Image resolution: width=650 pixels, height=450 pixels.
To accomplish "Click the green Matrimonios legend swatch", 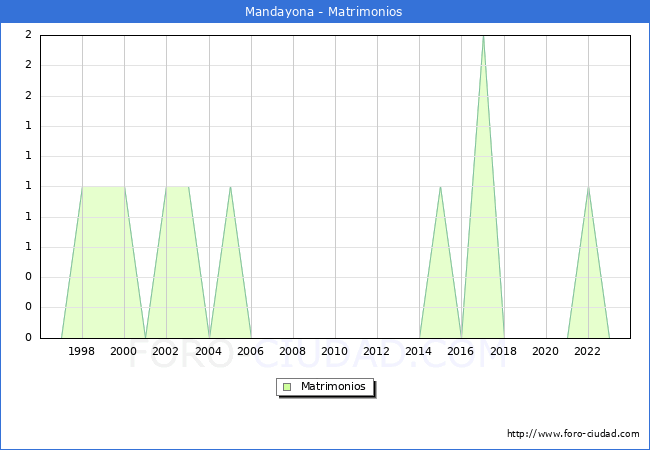I will [287, 387].
